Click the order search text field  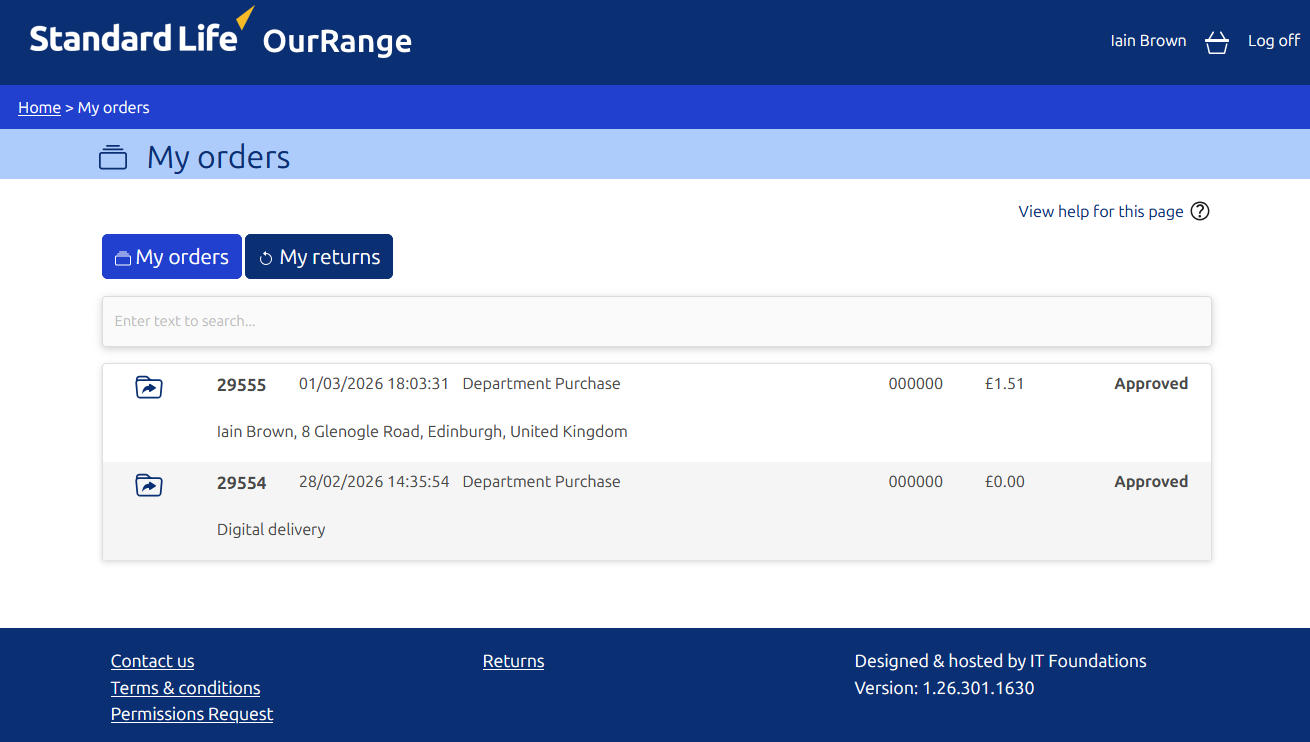pyautogui.click(x=656, y=321)
